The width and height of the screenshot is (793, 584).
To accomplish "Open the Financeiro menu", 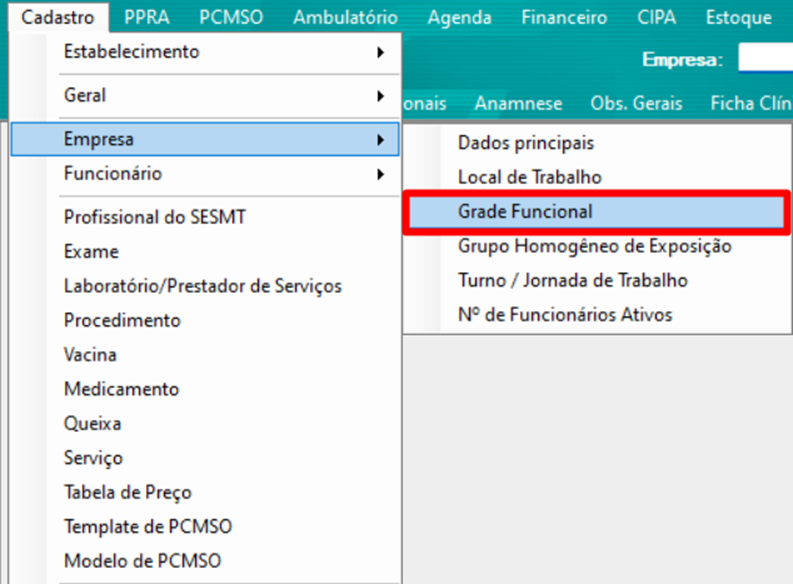I will [564, 18].
